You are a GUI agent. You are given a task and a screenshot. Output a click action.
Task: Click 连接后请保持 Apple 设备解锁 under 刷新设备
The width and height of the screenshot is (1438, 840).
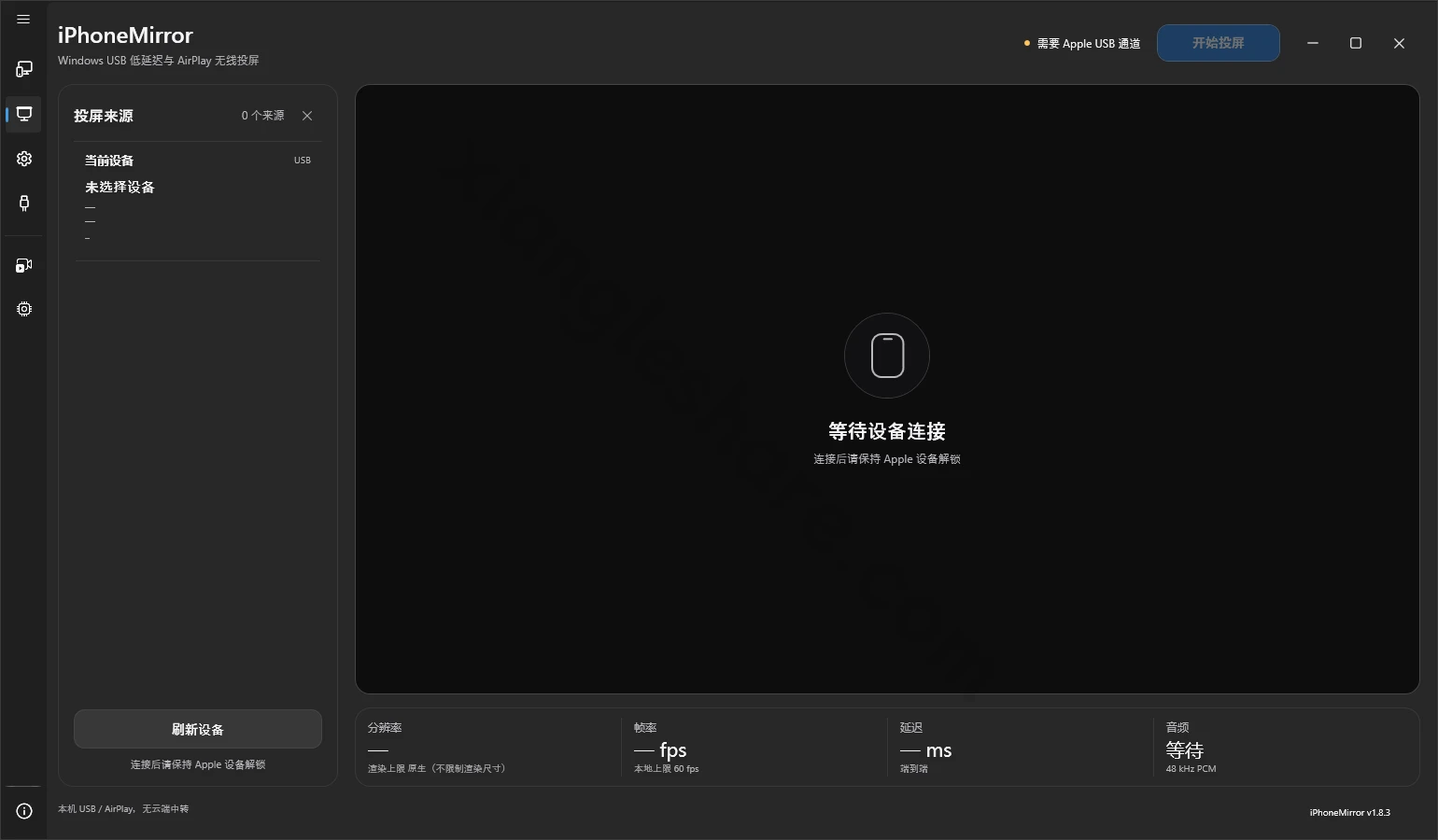[x=198, y=764]
